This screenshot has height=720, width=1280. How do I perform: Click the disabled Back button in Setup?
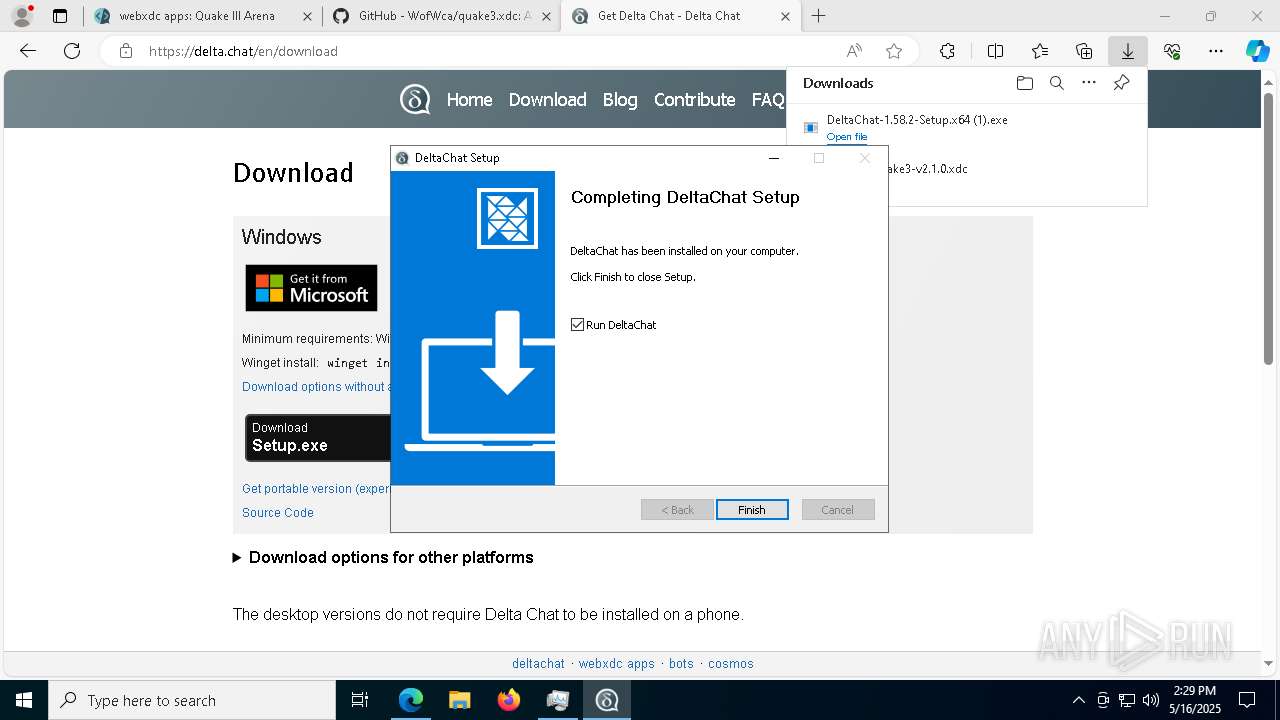point(677,510)
